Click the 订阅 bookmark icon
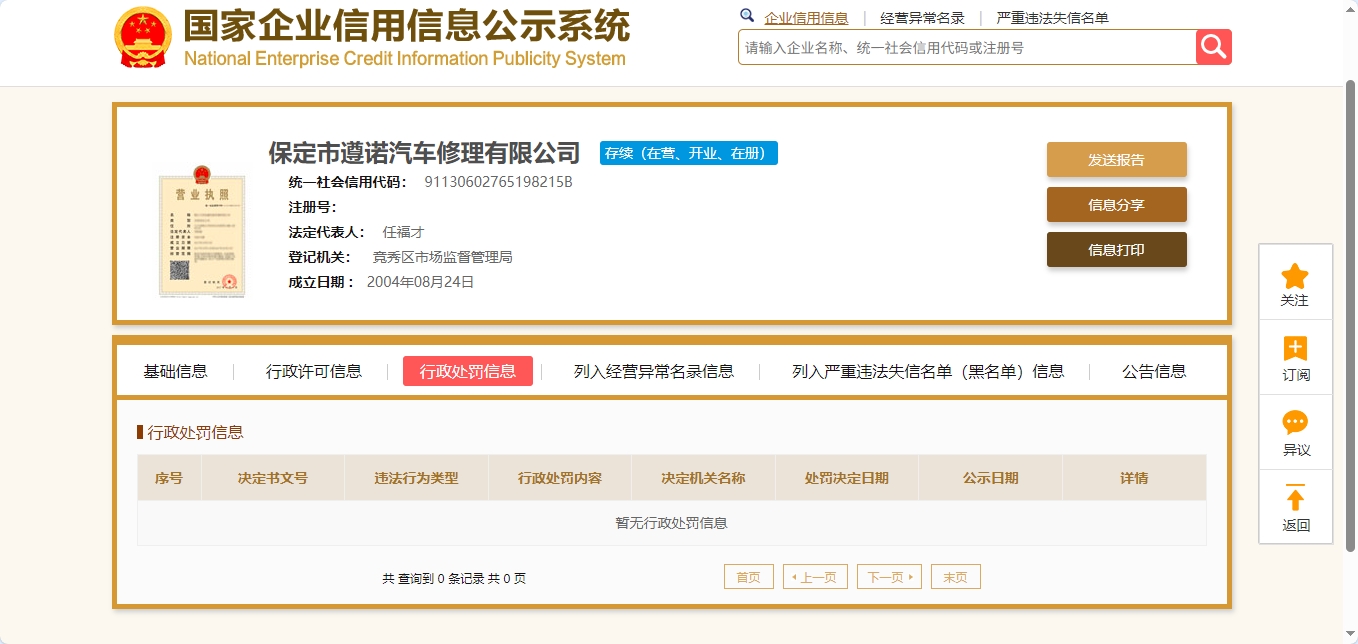This screenshot has width=1358, height=644. pyautogui.click(x=1295, y=349)
